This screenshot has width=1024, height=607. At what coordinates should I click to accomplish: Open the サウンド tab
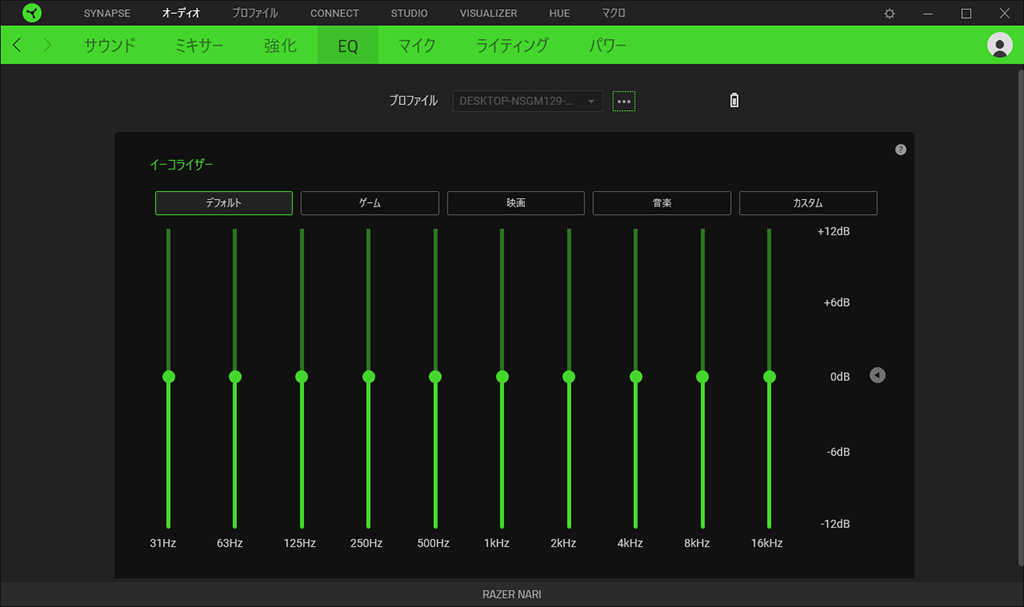(x=110, y=46)
